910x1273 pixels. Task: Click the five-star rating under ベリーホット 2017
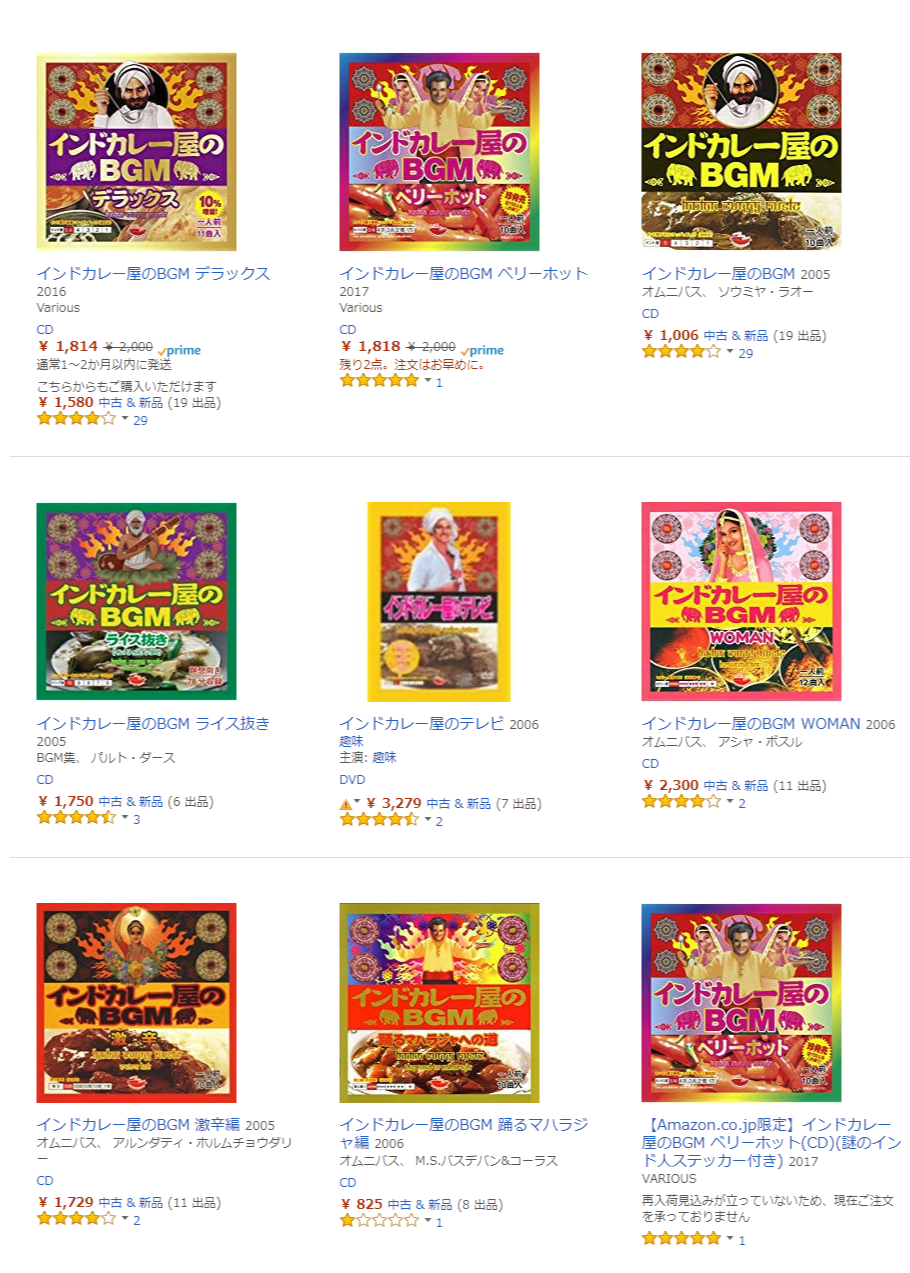(379, 381)
